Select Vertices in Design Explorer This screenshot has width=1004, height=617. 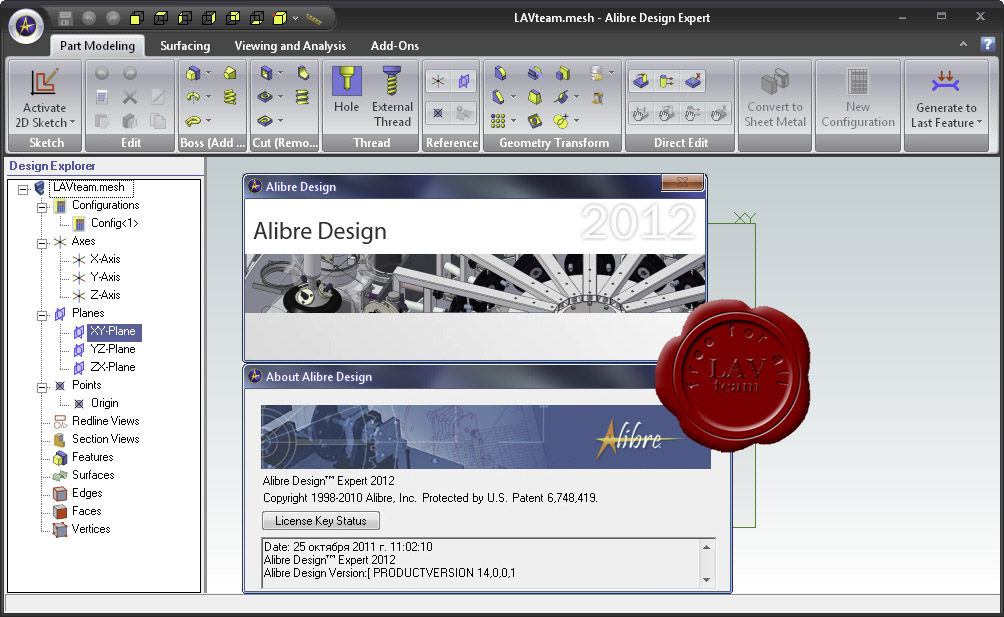pos(91,529)
